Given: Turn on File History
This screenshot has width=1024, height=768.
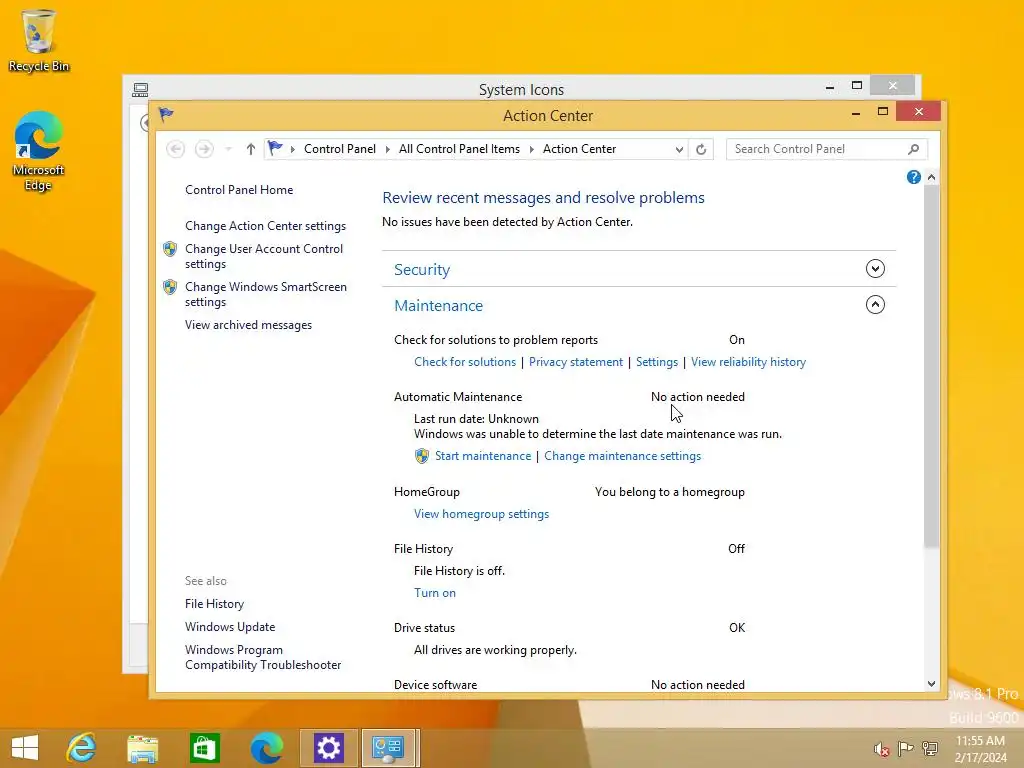Looking at the screenshot, I should [x=435, y=593].
